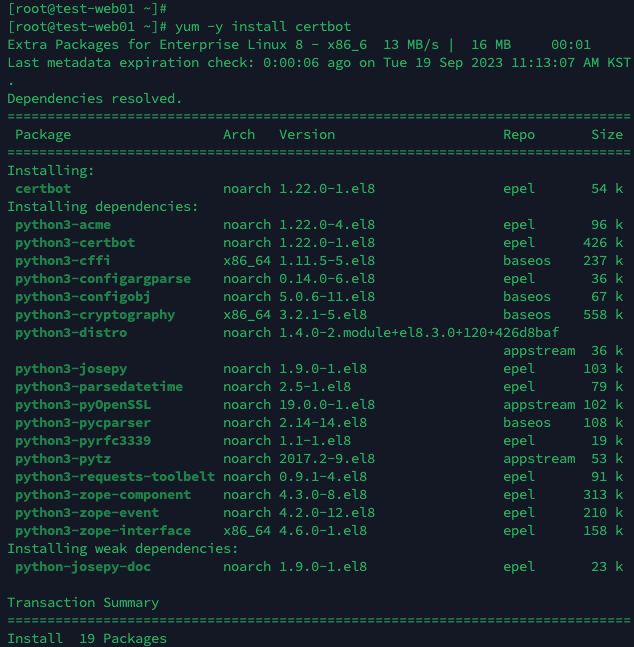Screen dimensions: 634x647
Task: Click 'baseos' repo for python3-cffi
Action: pos(527,261)
